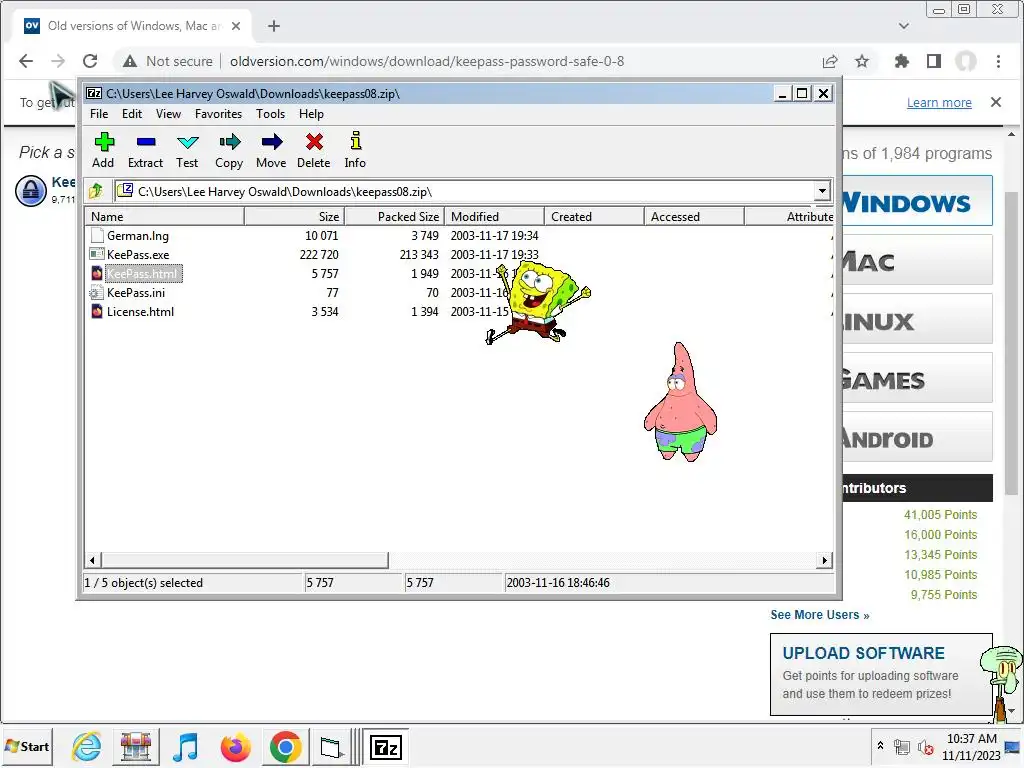Open the View menu

click(168, 114)
